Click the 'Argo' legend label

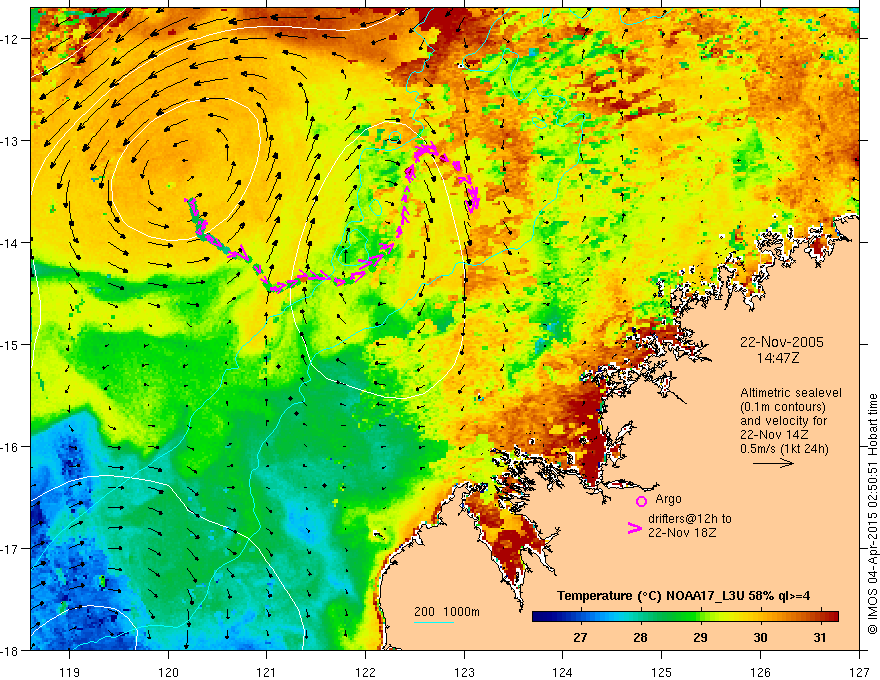(668, 499)
